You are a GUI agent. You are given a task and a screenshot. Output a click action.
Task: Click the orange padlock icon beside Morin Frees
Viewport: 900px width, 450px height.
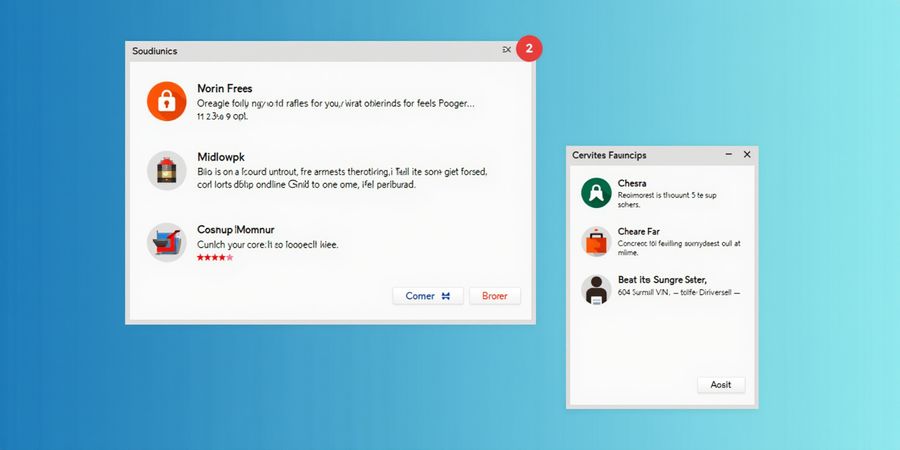pyautogui.click(x=166, y=101)
